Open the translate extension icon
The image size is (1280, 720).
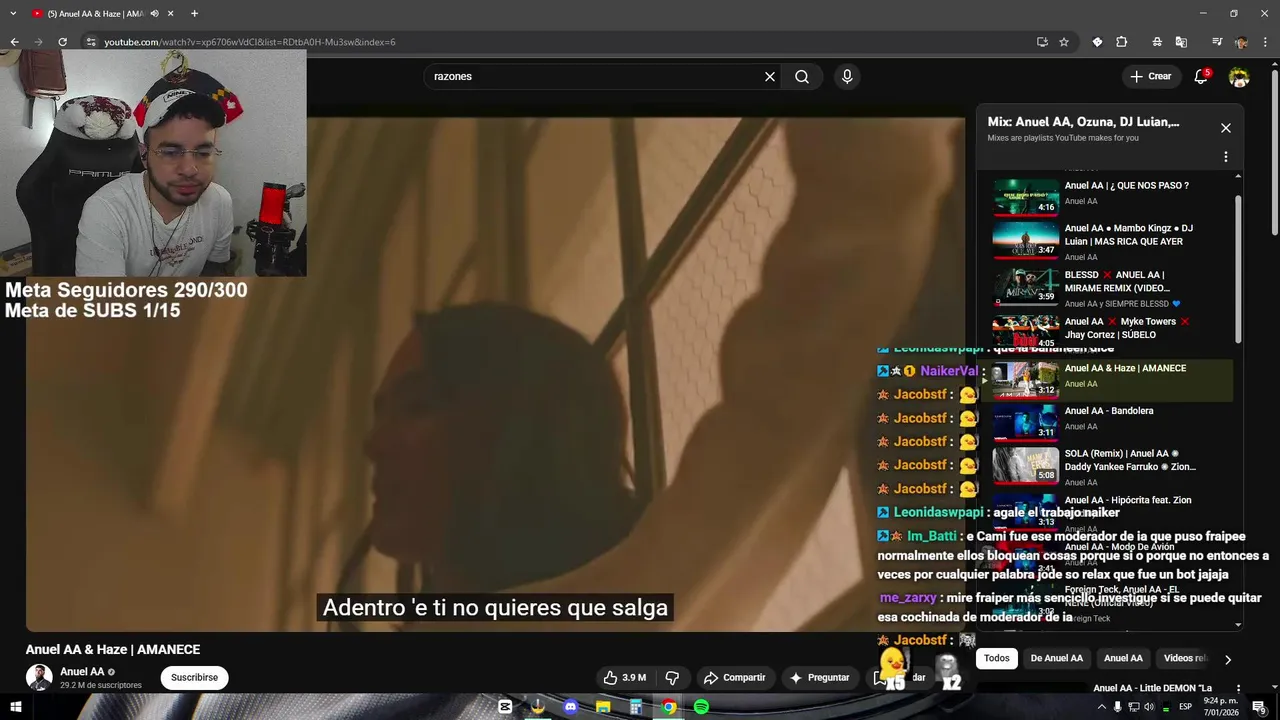click(1181, 42)
